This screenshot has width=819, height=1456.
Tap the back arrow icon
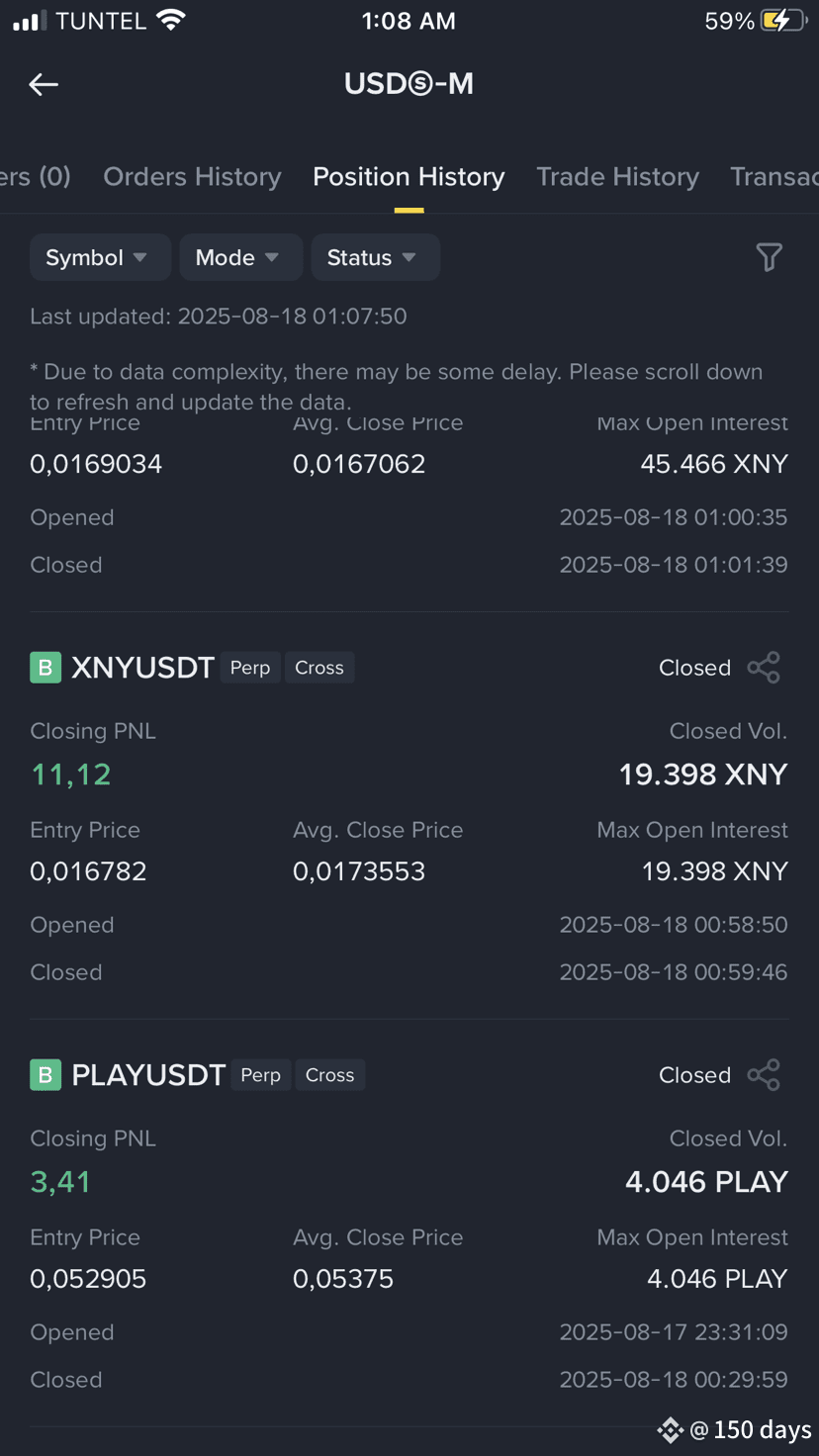click(44, 85)
